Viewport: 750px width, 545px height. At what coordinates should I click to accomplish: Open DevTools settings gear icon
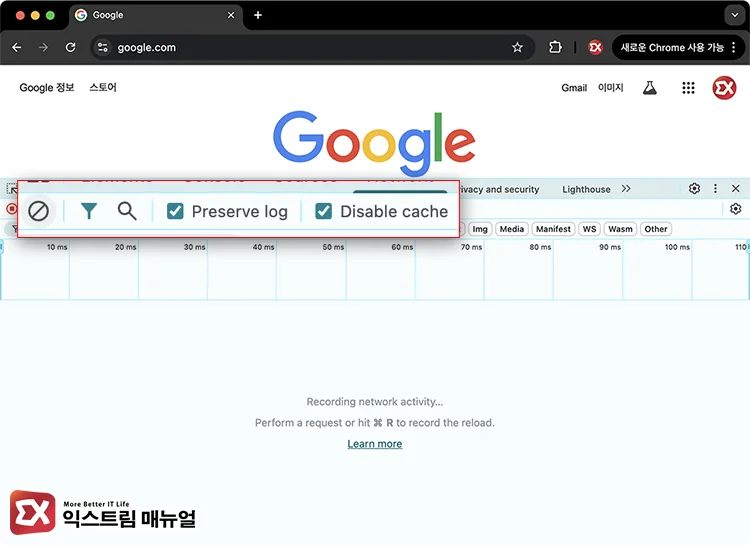click(695, 189)
